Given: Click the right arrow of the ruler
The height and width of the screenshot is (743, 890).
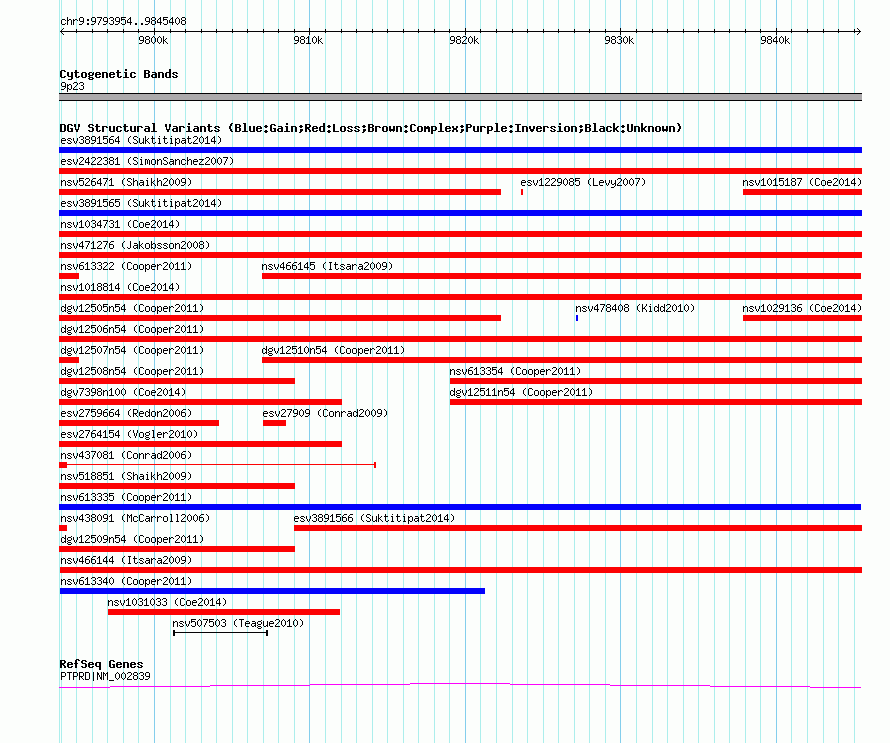Looking at the screenshot, I should (858, 31).
